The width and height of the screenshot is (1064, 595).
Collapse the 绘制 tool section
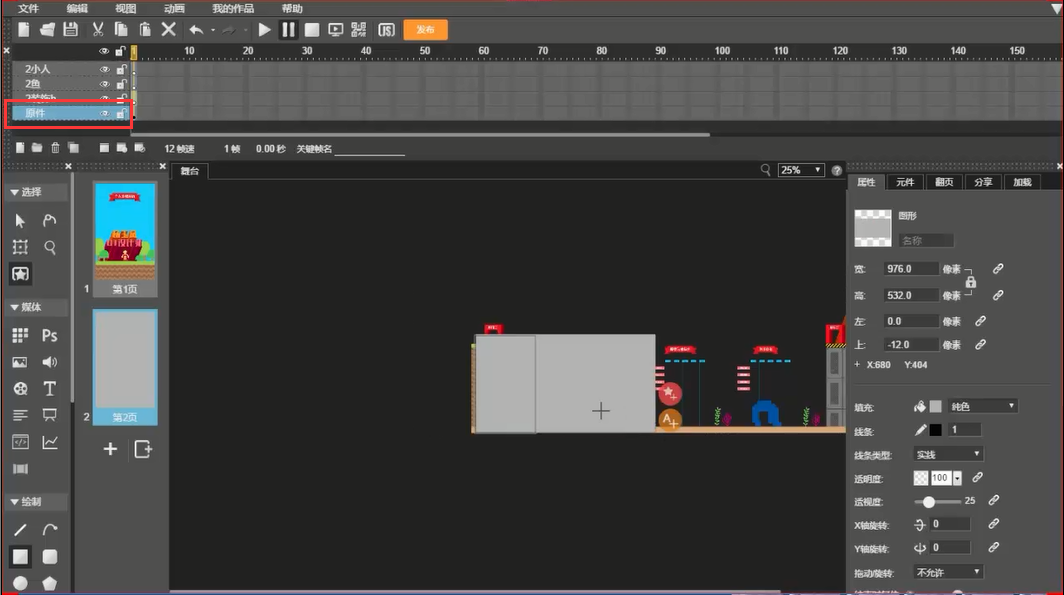pyautogui.click(x=14, y=502)
